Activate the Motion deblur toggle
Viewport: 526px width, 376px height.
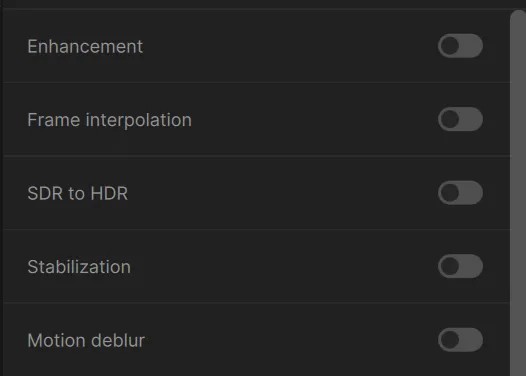coord(460,340)
